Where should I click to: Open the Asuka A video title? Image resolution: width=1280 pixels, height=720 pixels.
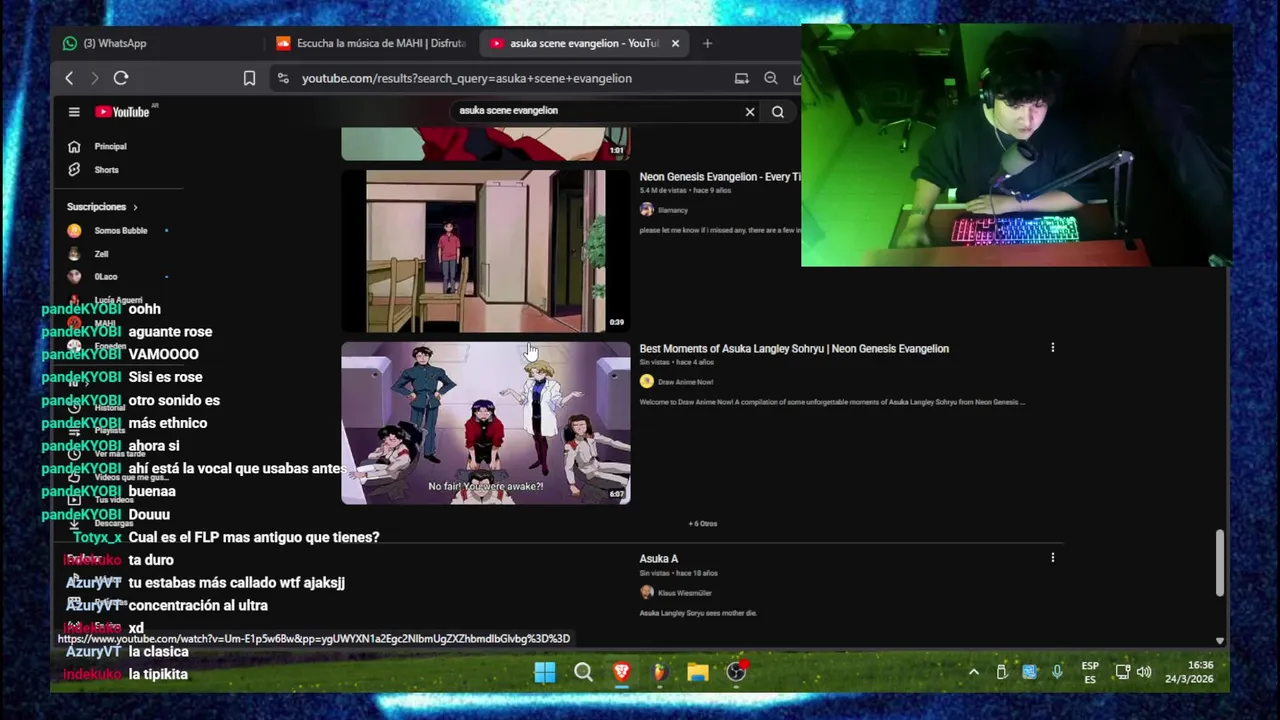click(659, 559)
